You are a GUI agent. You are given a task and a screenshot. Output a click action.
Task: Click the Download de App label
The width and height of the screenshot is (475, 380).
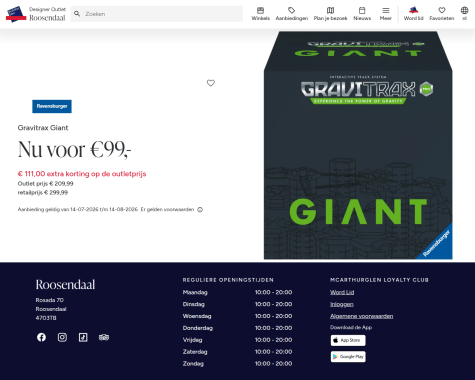click(351, 327)
